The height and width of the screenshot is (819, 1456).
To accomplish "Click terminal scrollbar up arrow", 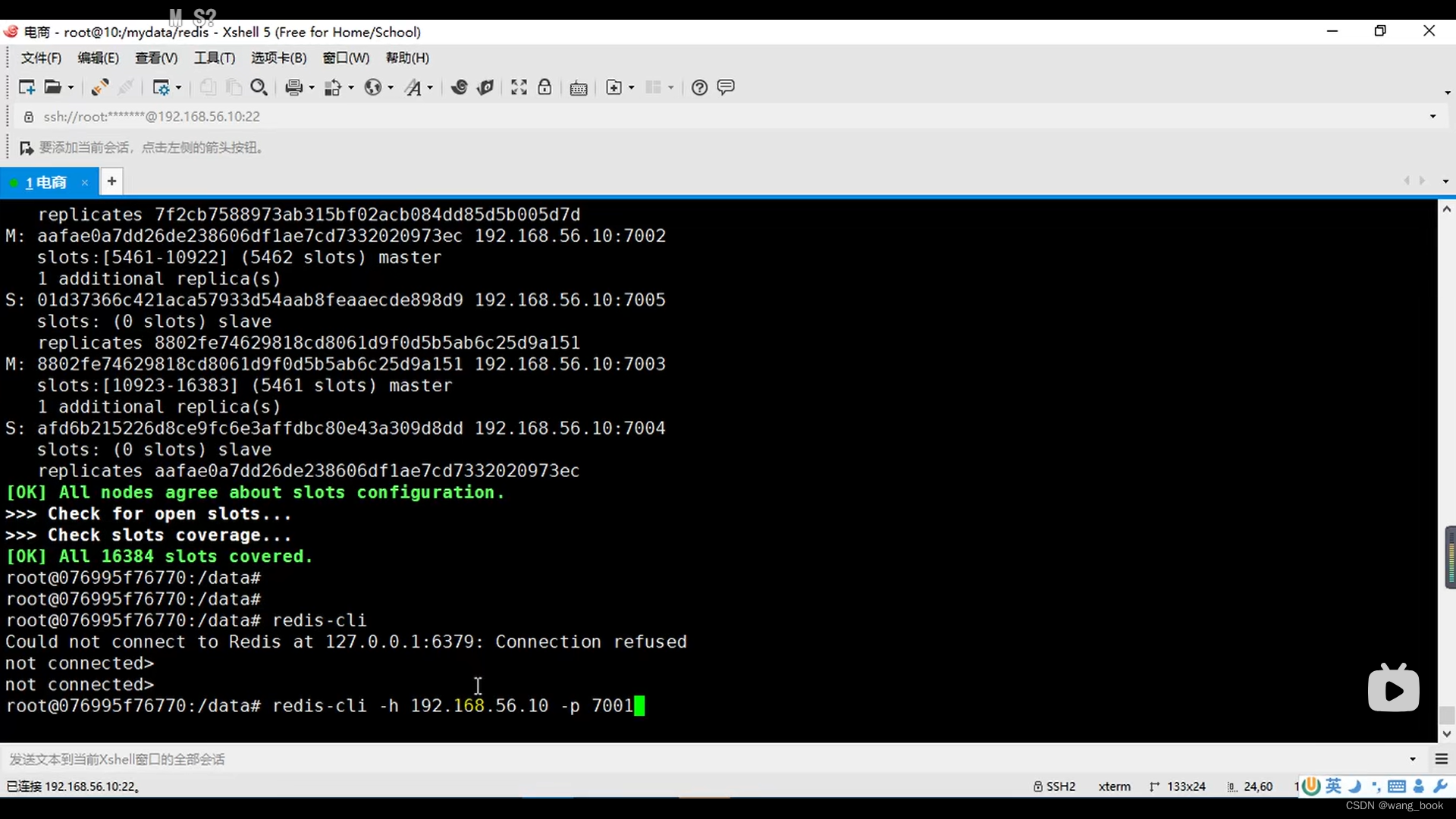I will click(x=1447, y=209).
